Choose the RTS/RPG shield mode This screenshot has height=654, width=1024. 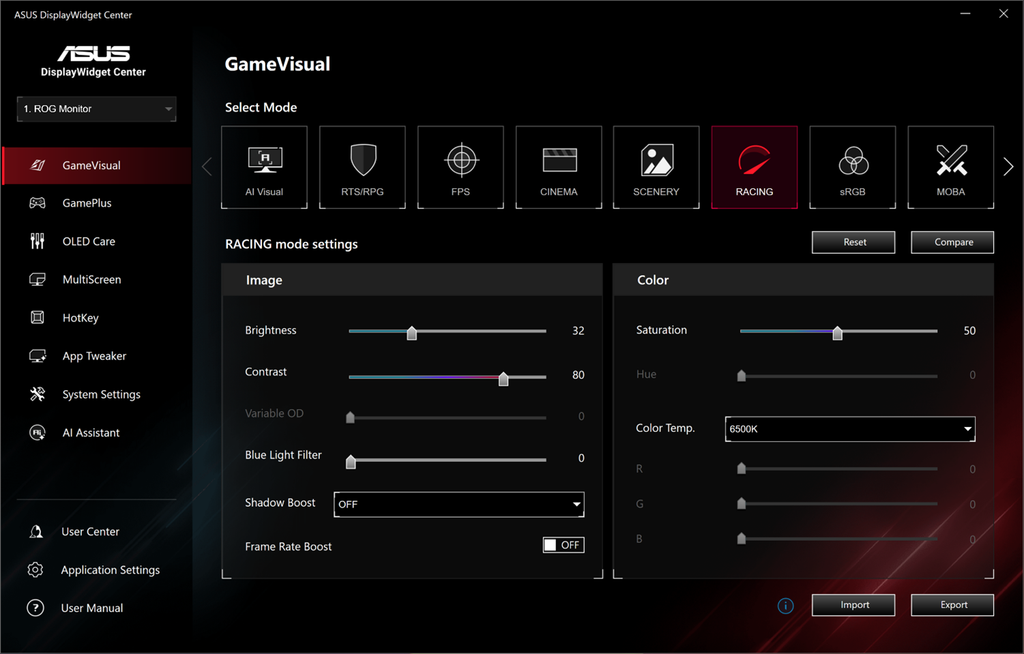pyautogui.click(x=362, y=167)
